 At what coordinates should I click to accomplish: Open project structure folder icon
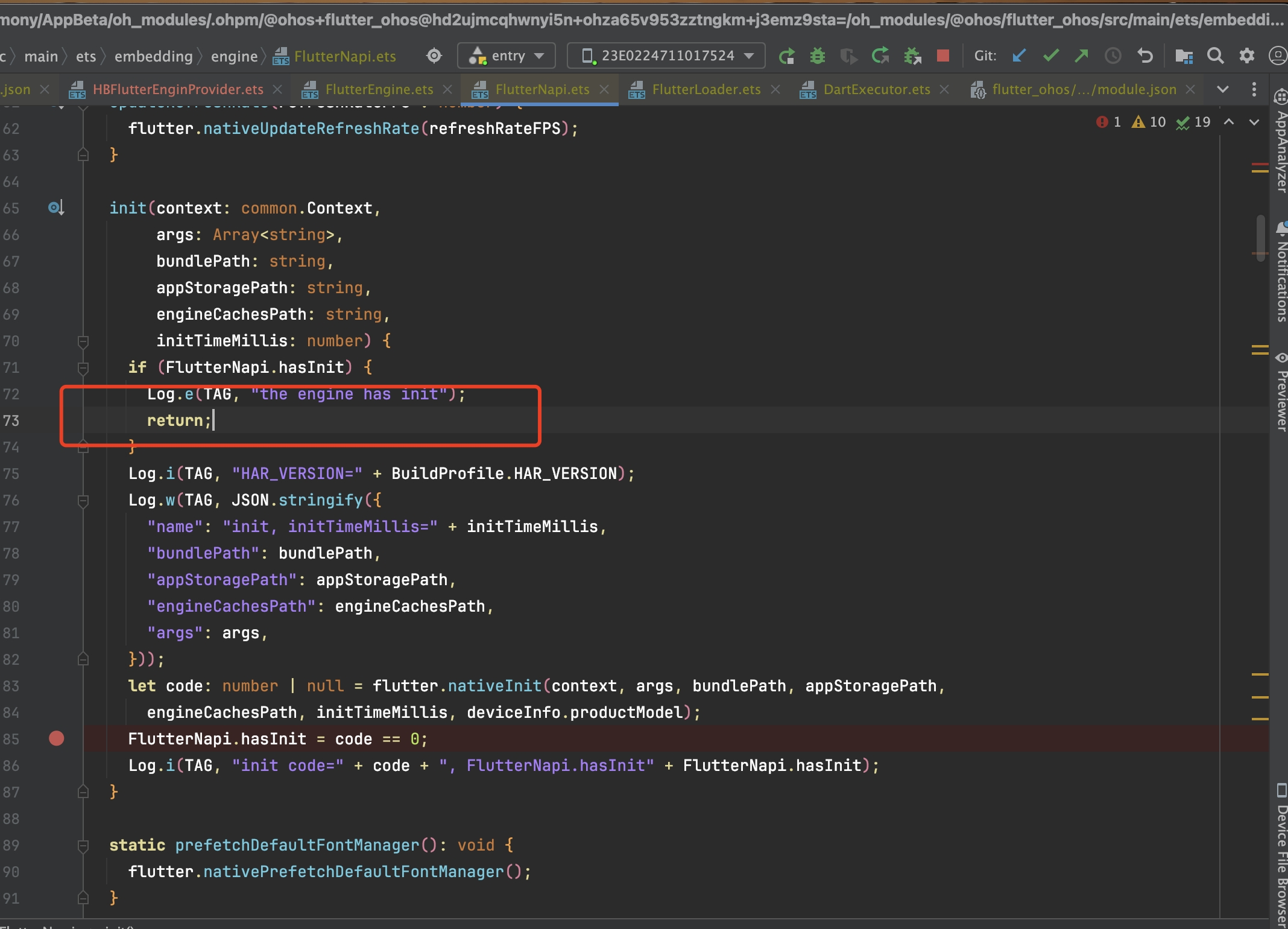[x=1184, y=56]
